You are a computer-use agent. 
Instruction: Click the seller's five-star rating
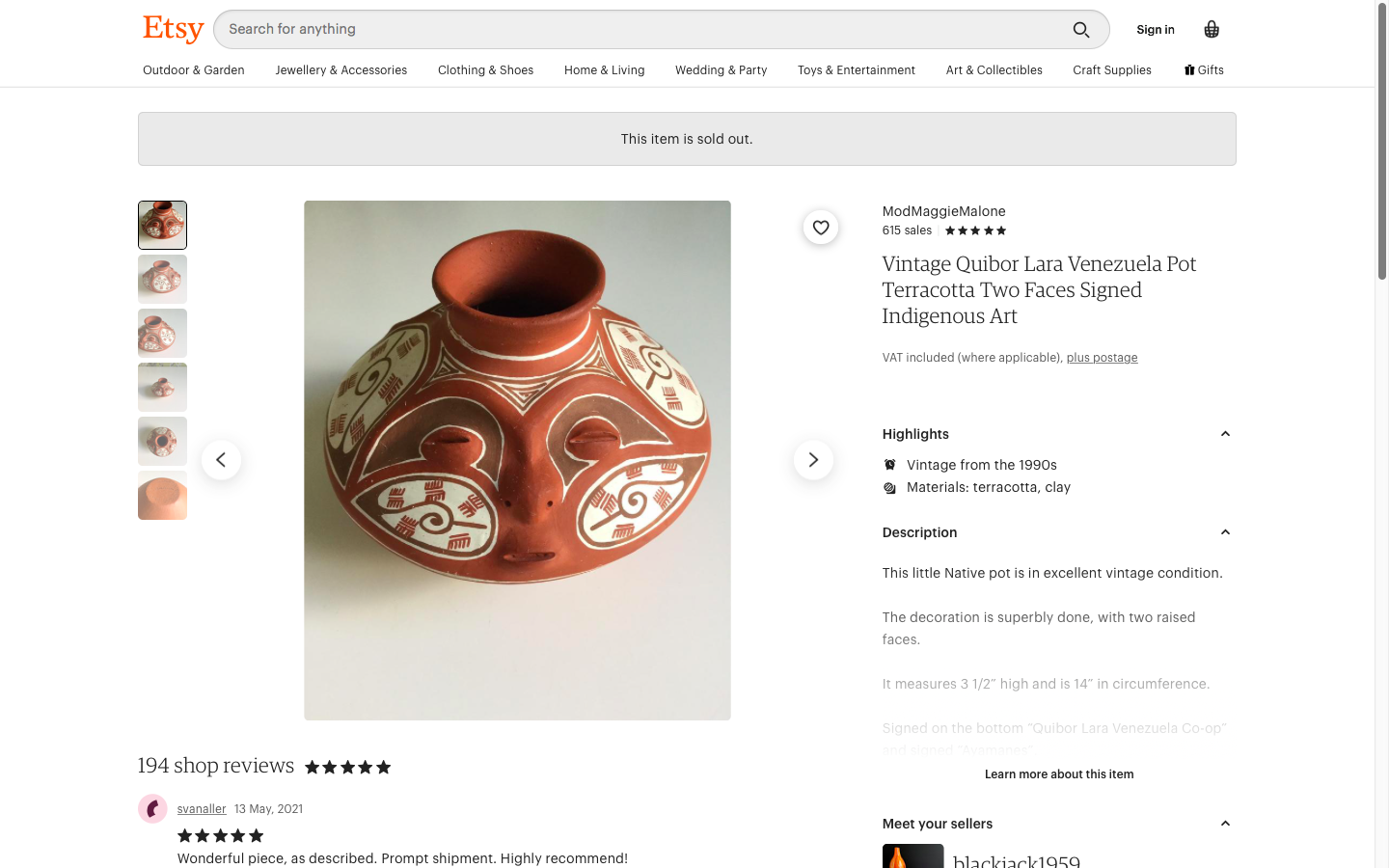click(x=975, y=231)
